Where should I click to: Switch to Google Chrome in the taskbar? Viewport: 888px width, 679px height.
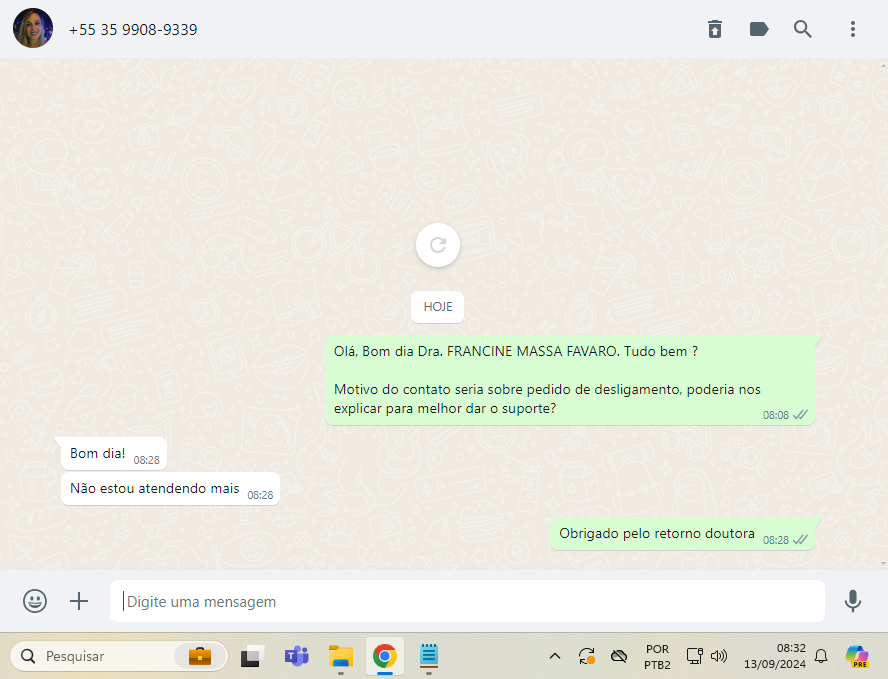[384, 656]
